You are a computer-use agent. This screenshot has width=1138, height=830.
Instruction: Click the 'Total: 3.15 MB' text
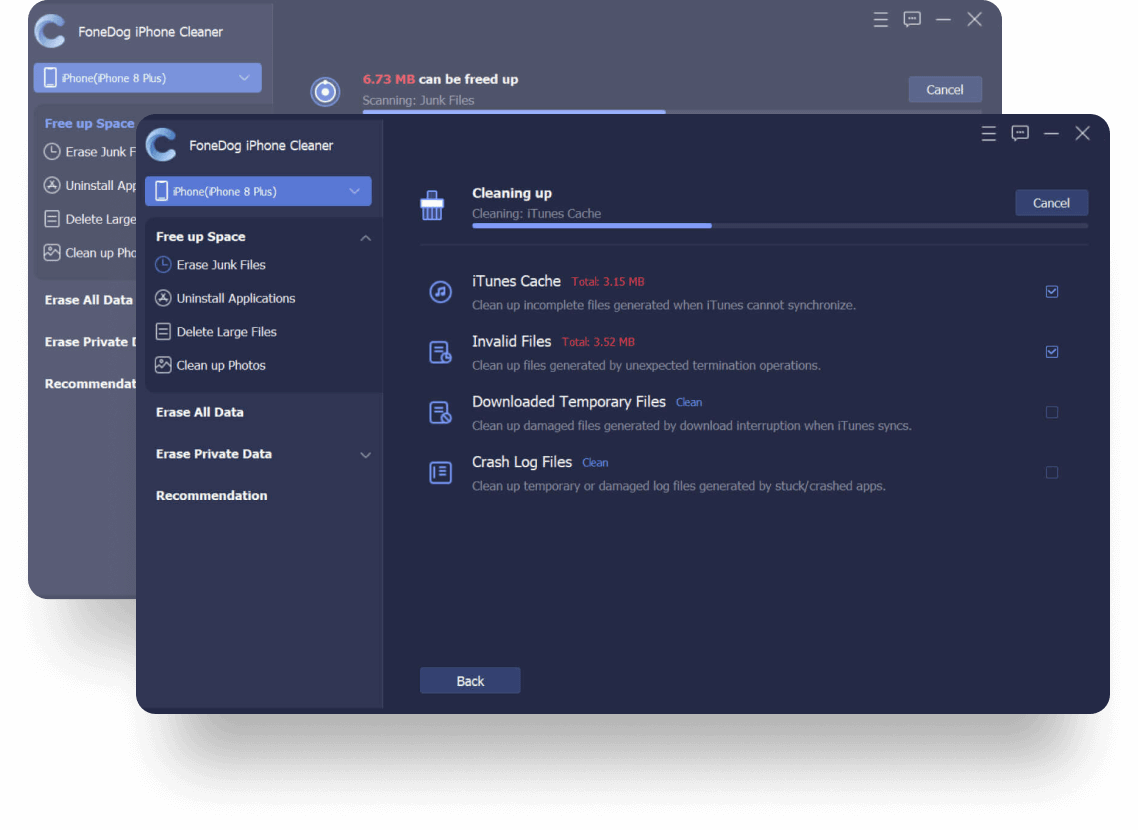click(x=607, y=282)
